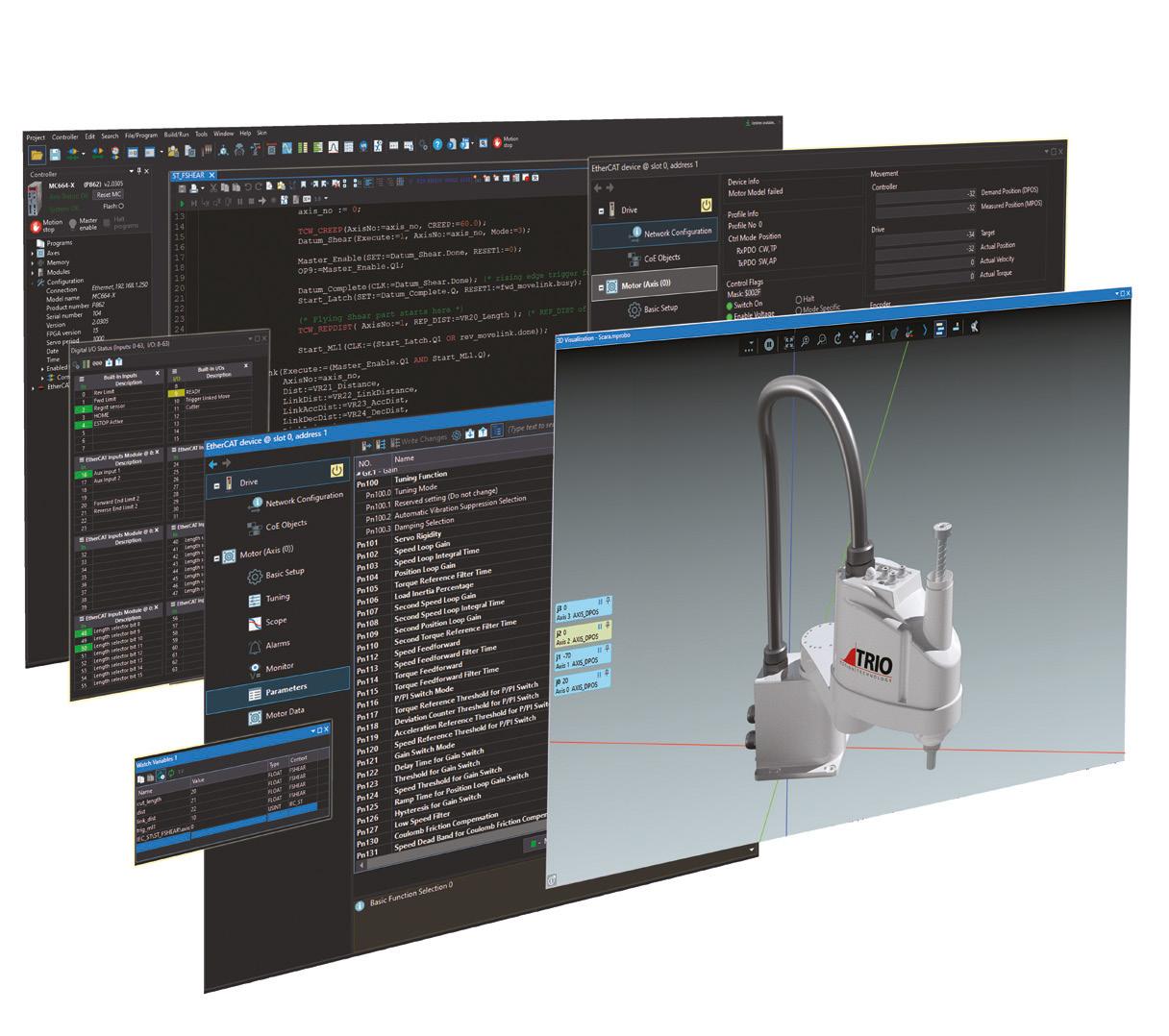
Task: Open the File/Program menu
Action: pos(141,135)
